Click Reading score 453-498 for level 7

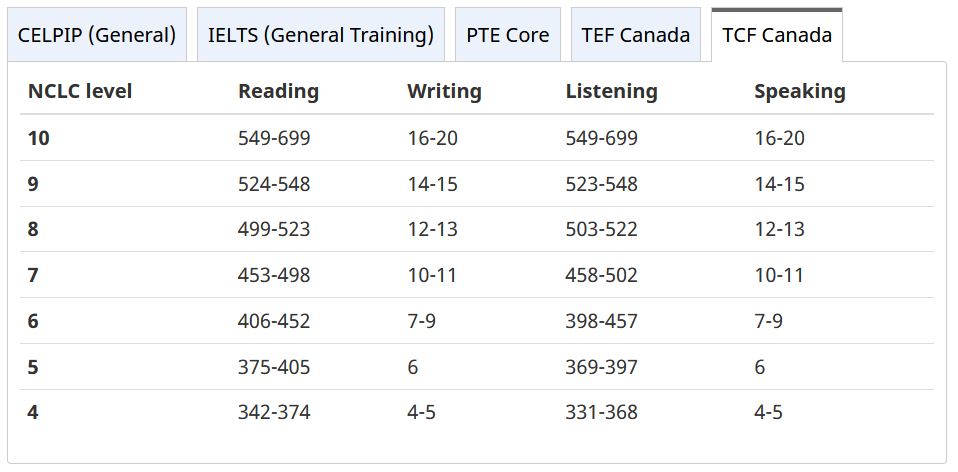coord(274,275)
